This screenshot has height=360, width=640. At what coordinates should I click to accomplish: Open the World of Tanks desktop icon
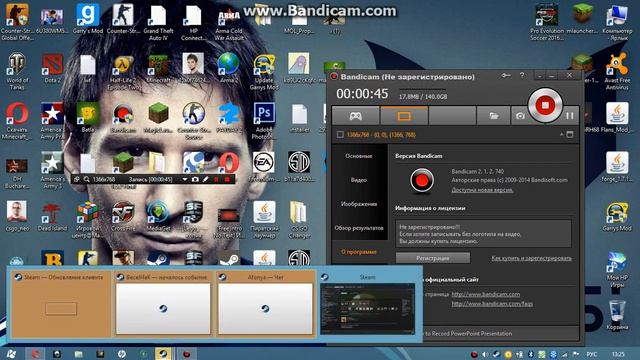(x=17, y=71)
